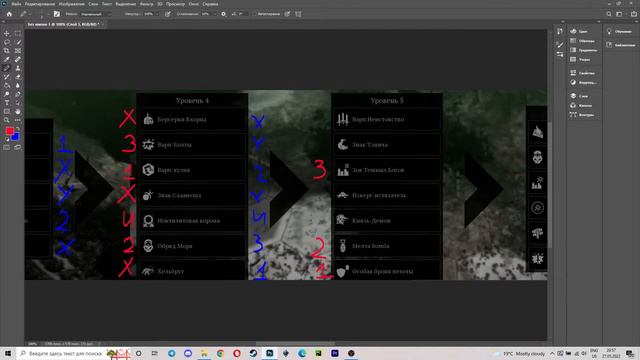This screenshot has width=640, height=360.
Task: Open the Редактирование menu
Action: (x=40, y=4)
